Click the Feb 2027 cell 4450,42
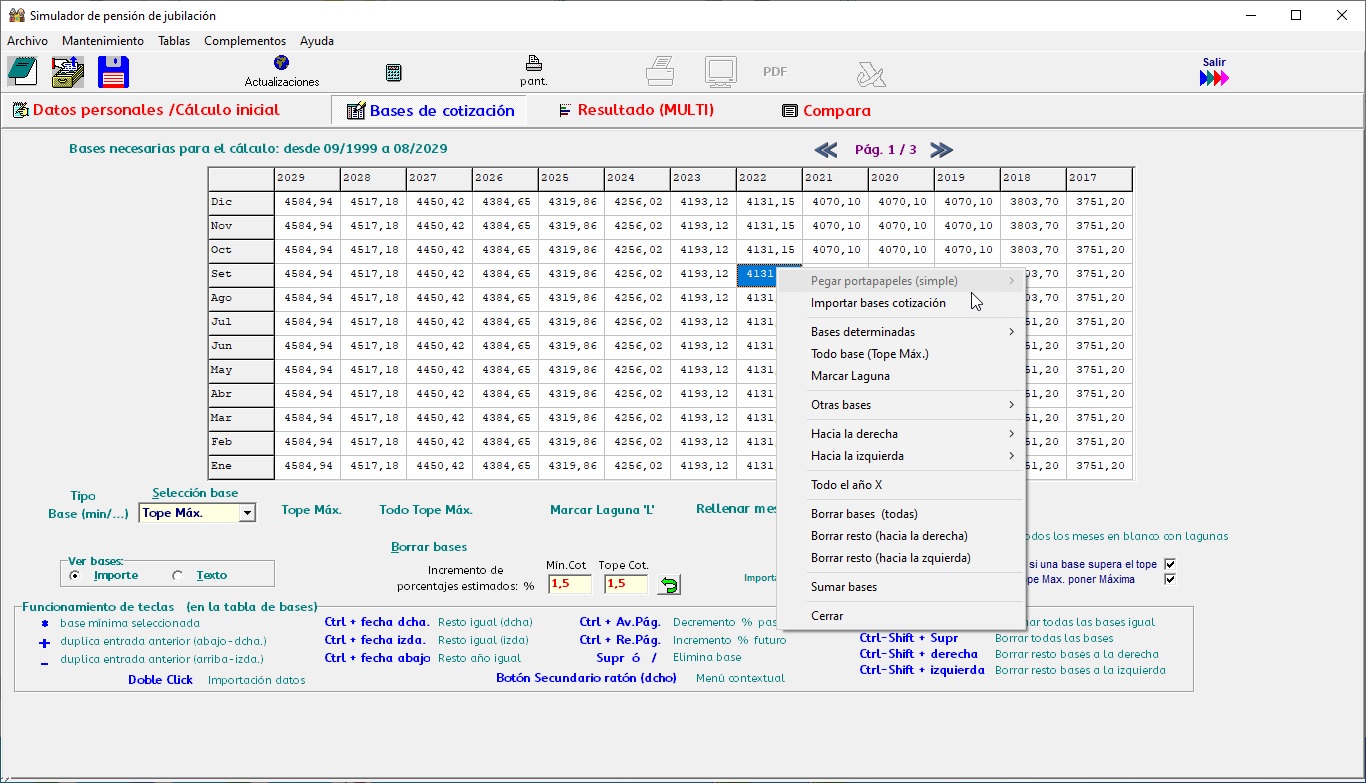Screen dimensions: 1366x783 pyautogui.click(x=439, y=442)
